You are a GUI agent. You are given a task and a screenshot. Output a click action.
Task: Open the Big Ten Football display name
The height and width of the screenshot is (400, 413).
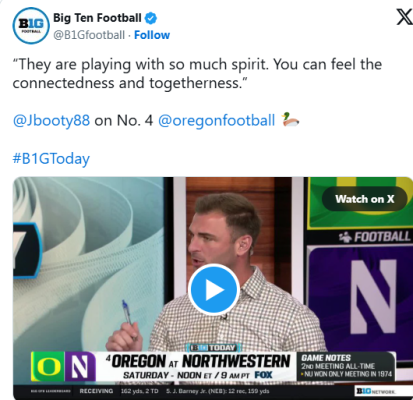click(x=97, y=18)
